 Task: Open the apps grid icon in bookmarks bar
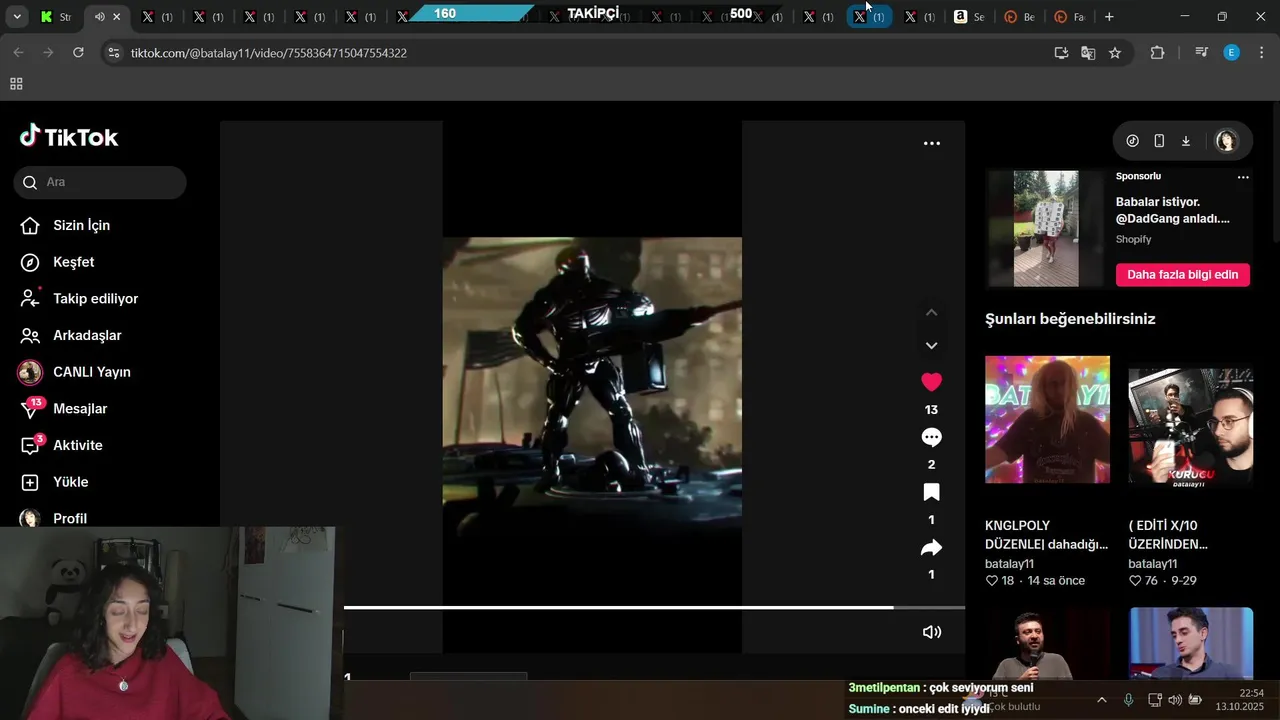point(16,85)
